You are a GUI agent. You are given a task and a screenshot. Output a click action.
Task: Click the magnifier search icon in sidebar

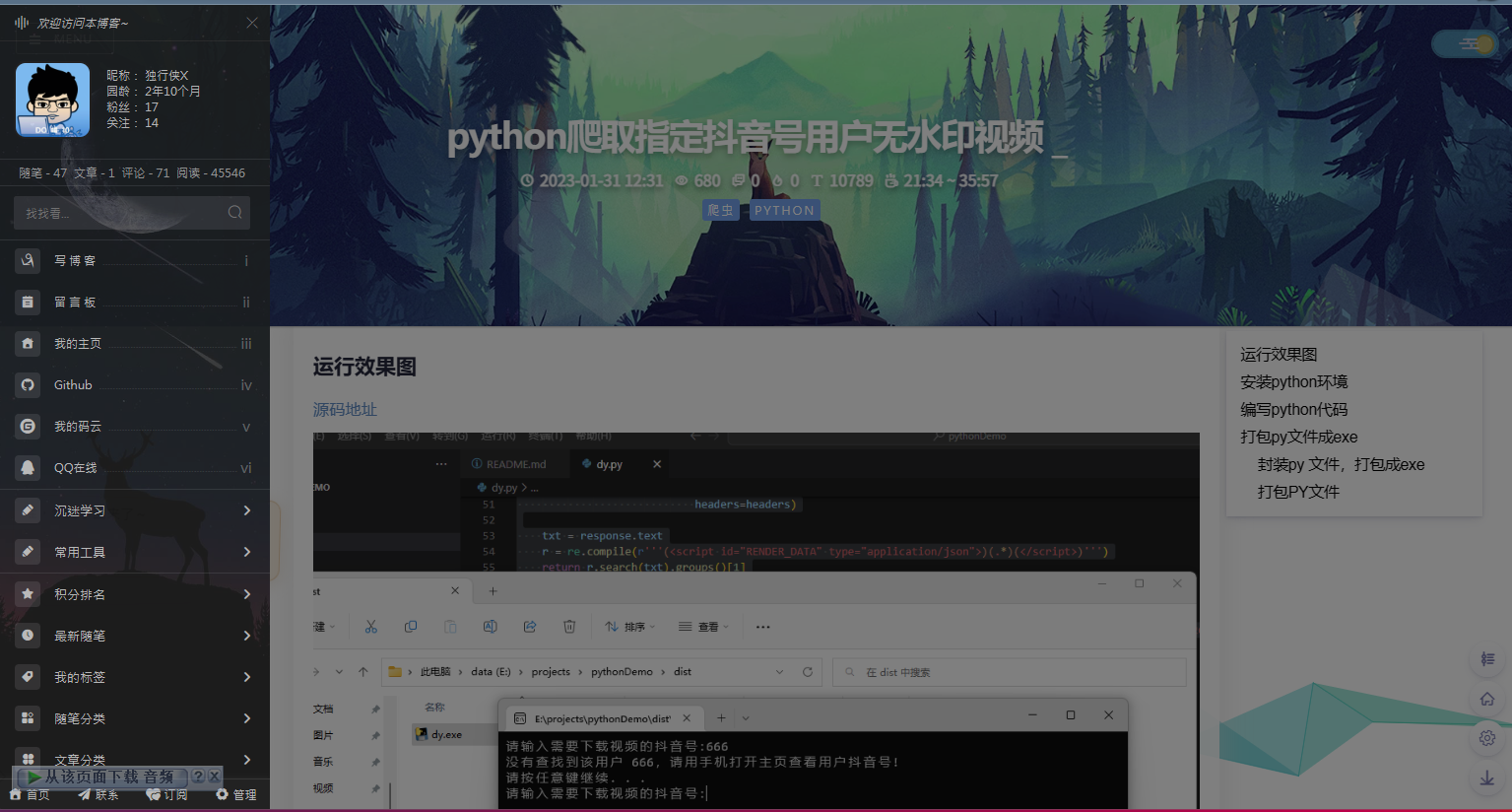pyautogui.click(x=234, y=212)
